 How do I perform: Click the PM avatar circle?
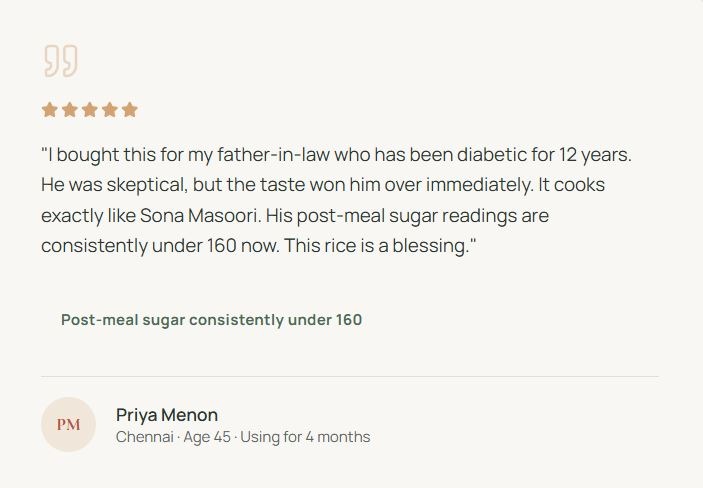pos(68,425)
